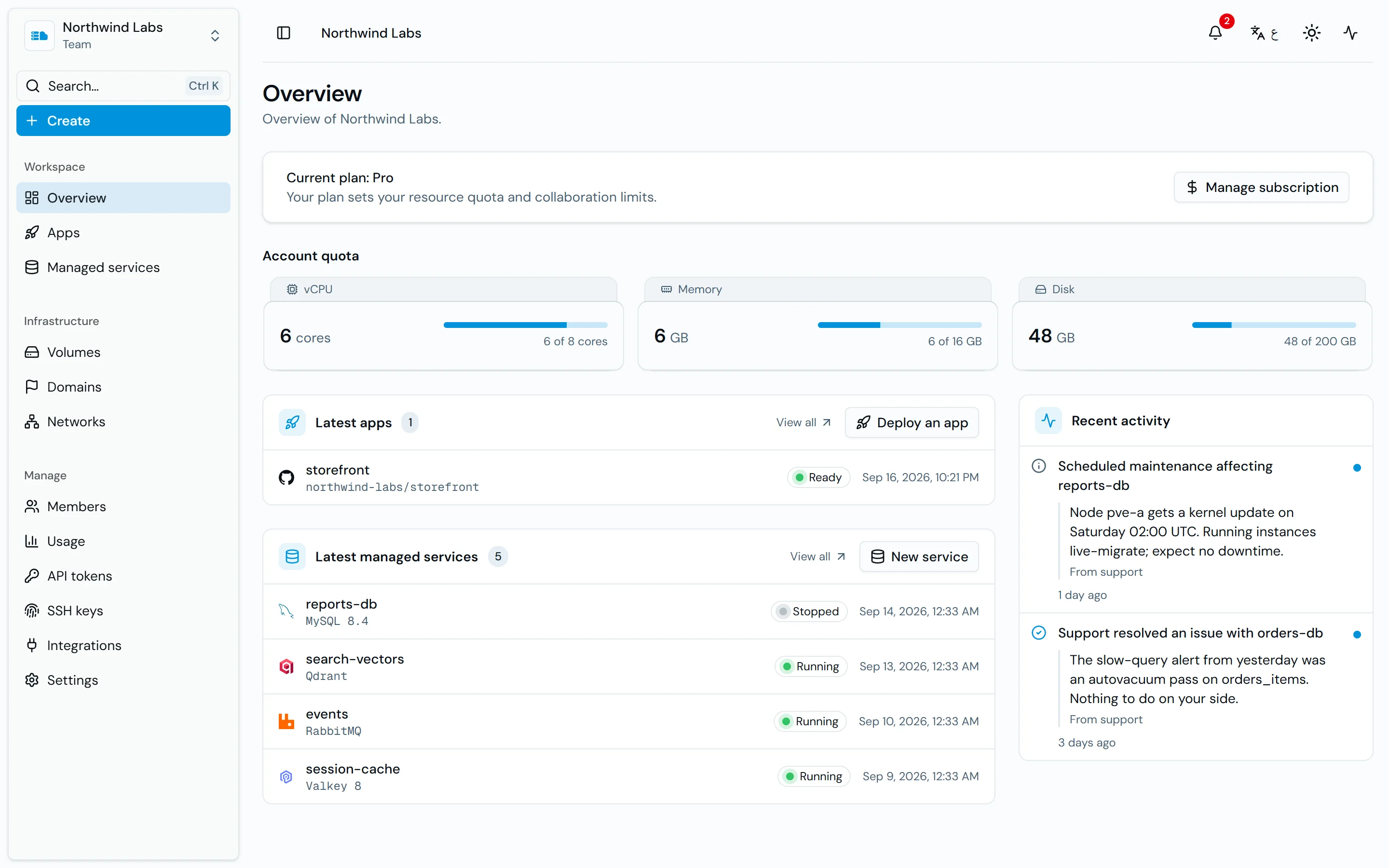Open the Usage page
The image size is (1389, 868).
tap(123, 541)
